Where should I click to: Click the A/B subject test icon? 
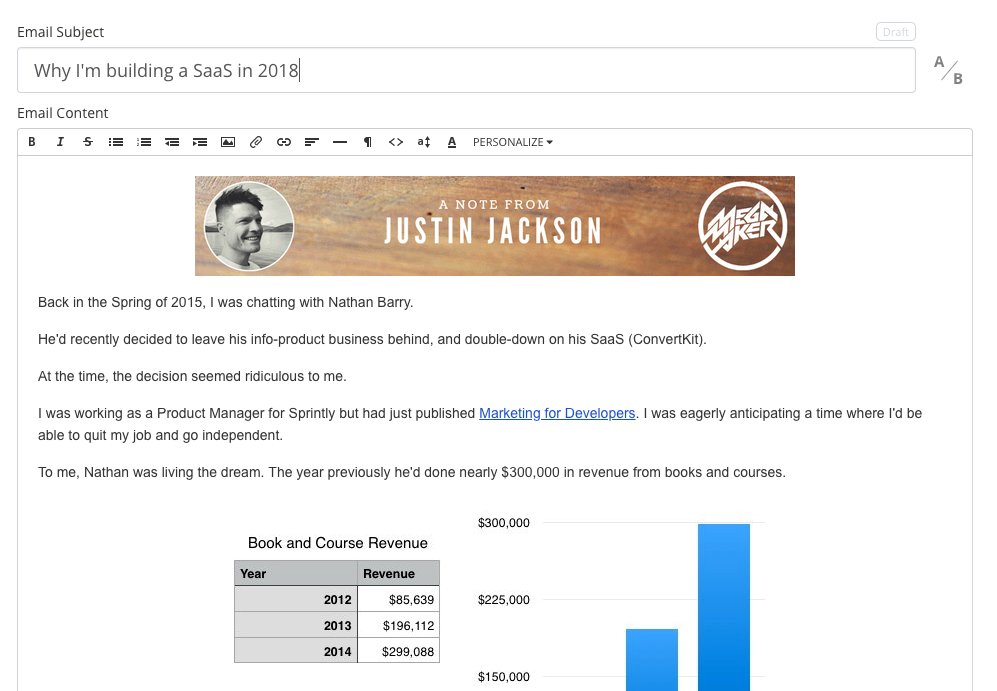948,70
